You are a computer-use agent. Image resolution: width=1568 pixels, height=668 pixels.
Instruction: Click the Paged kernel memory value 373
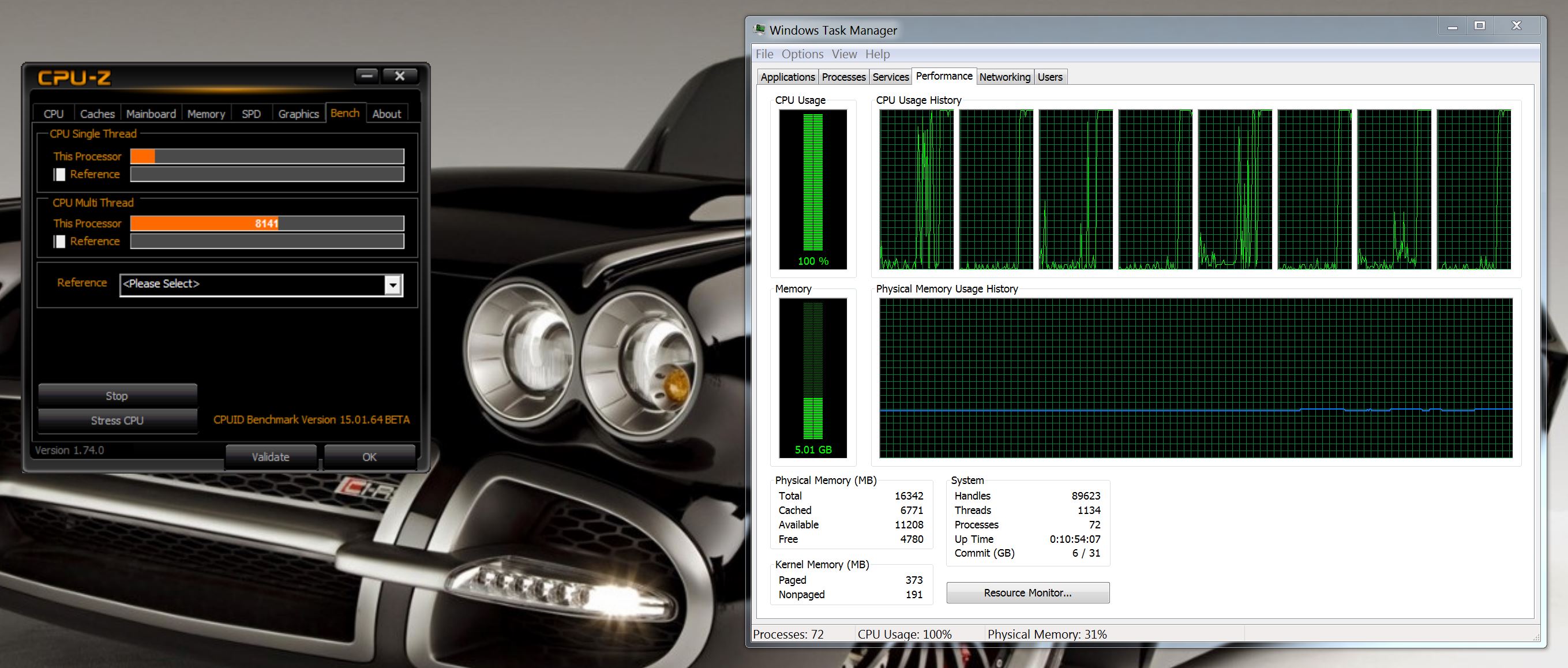[x=914, y=580]
